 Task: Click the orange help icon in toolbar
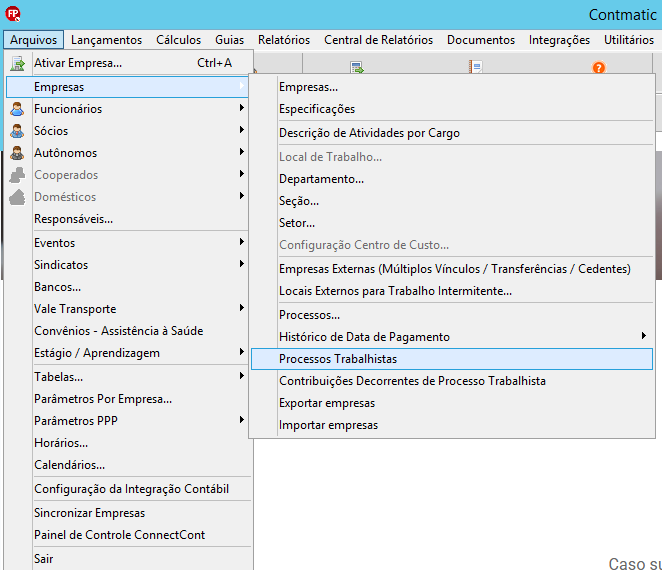(x=599, y=68)
